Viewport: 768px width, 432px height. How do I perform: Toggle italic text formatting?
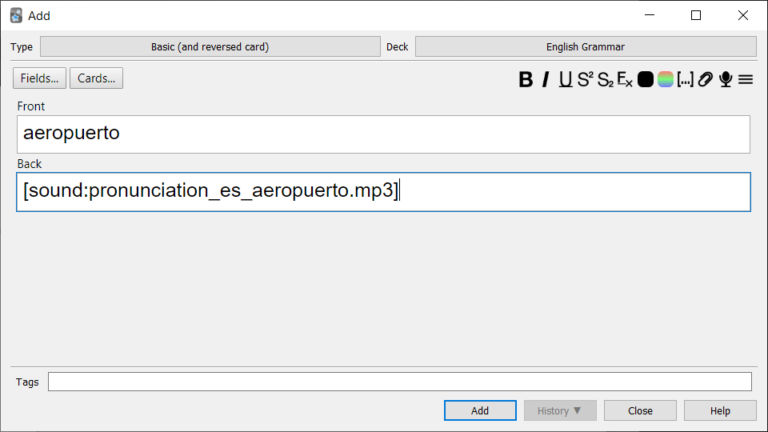[546, 80]
